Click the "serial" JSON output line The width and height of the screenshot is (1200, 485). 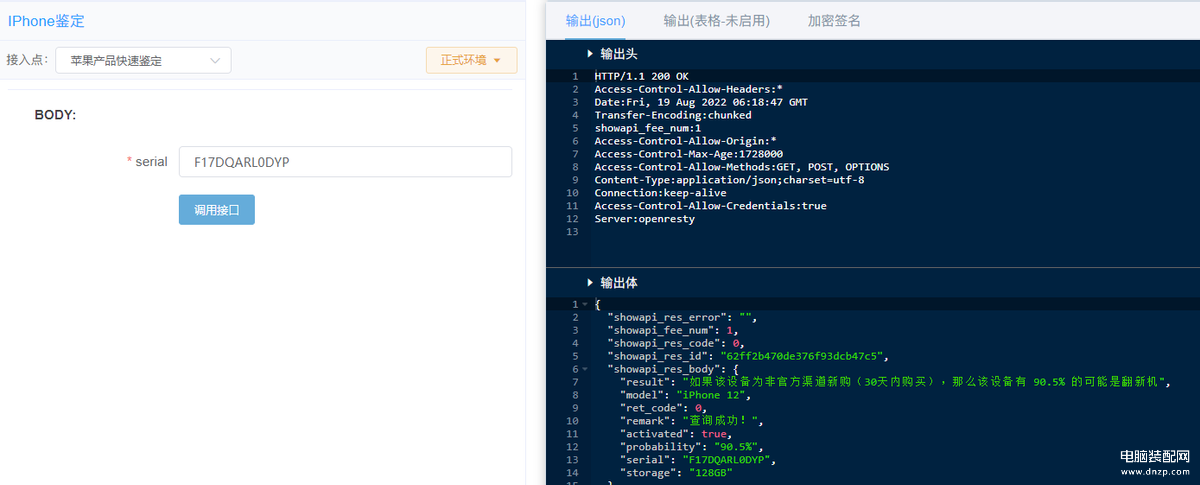pyautogui.click(x=698, y=460)
